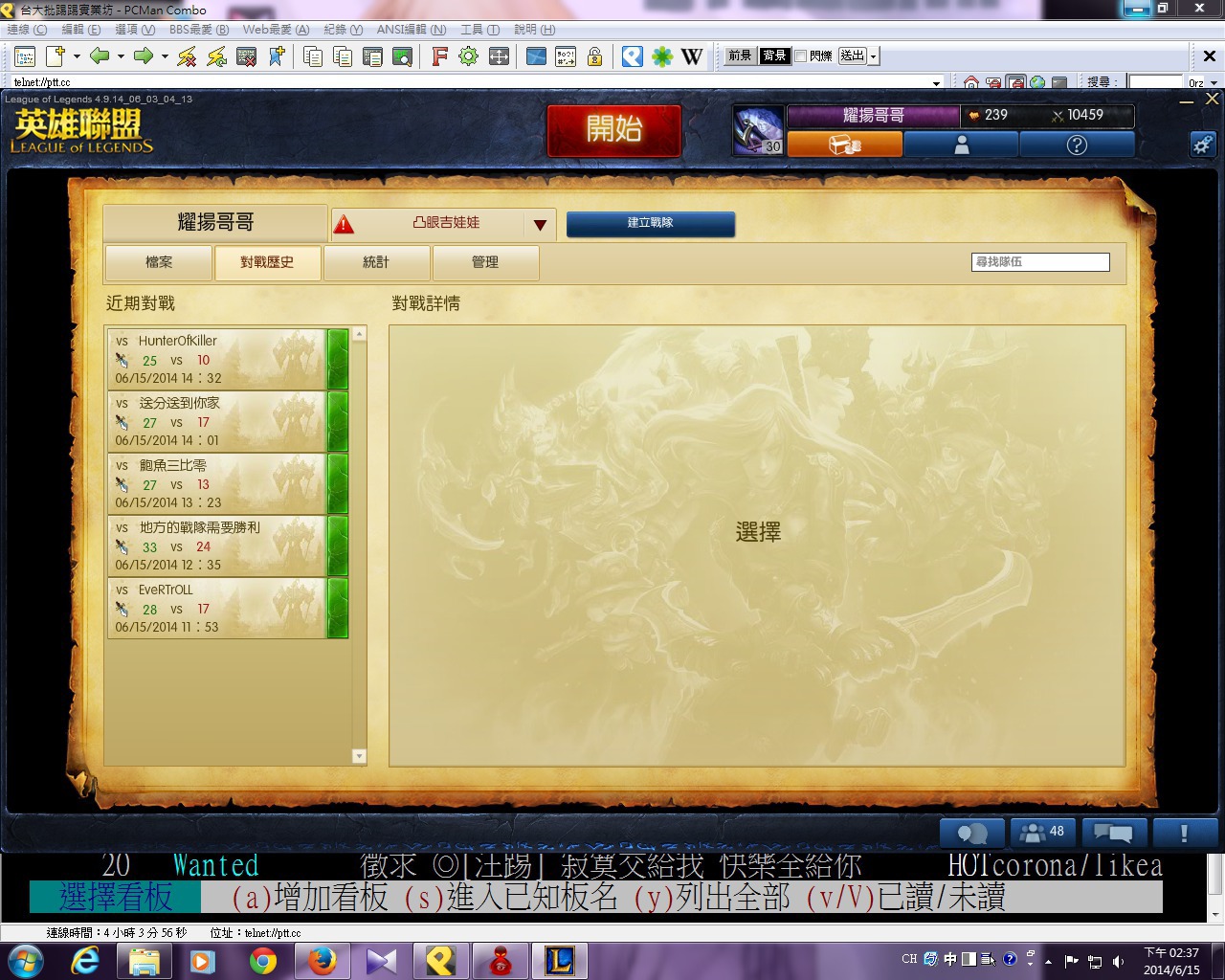The height and width of the screenshot is (980, 1225).
Task: Select match versus HunterOfKiller
Action: pos(228,359)
